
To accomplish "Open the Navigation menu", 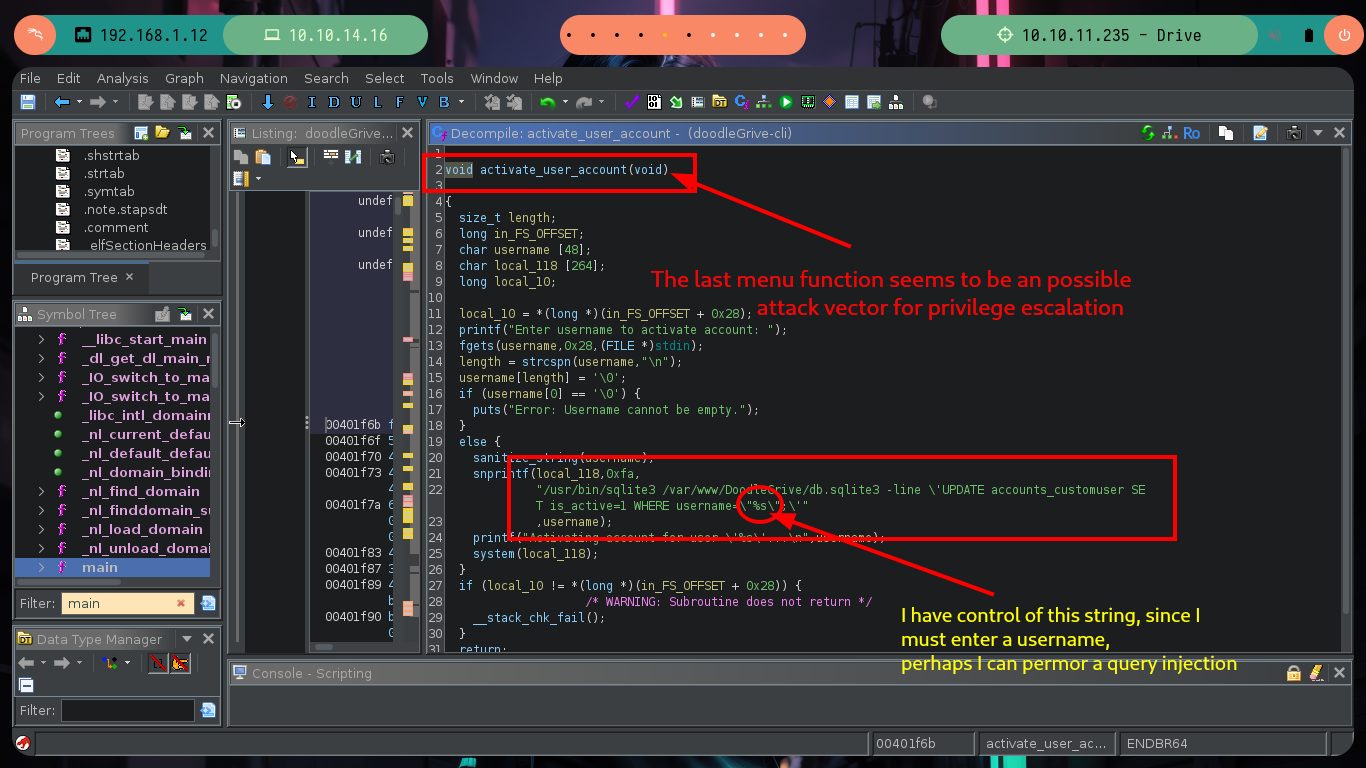I will coord(253,78).
